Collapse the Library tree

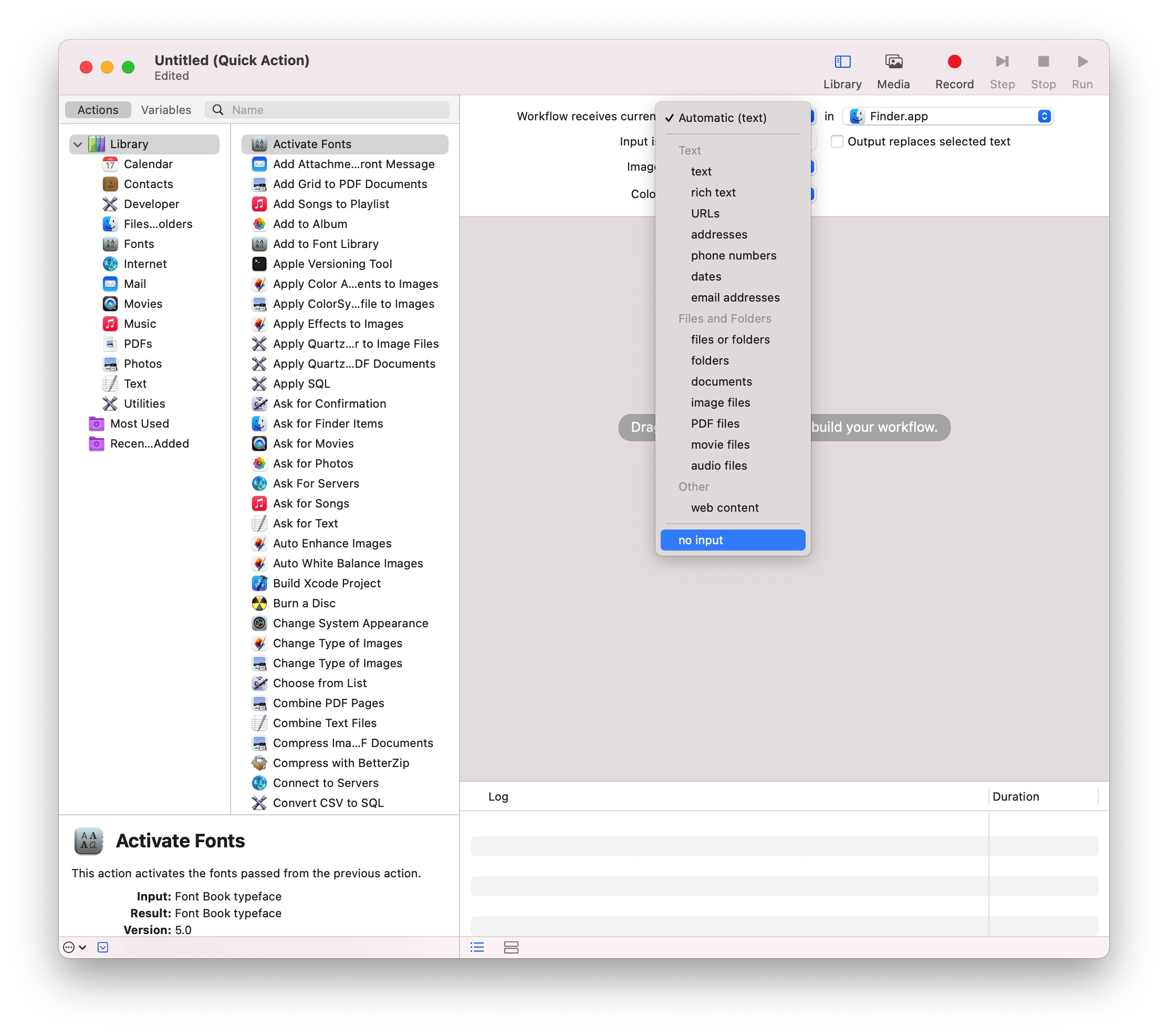pyautogui.click(x=78, y=144)
